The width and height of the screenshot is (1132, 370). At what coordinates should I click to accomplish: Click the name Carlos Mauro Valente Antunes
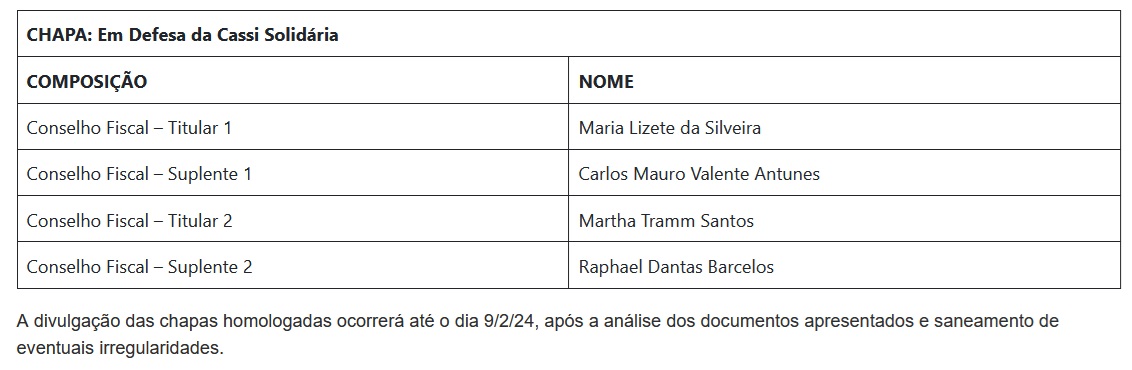click(x=699, y=174)
